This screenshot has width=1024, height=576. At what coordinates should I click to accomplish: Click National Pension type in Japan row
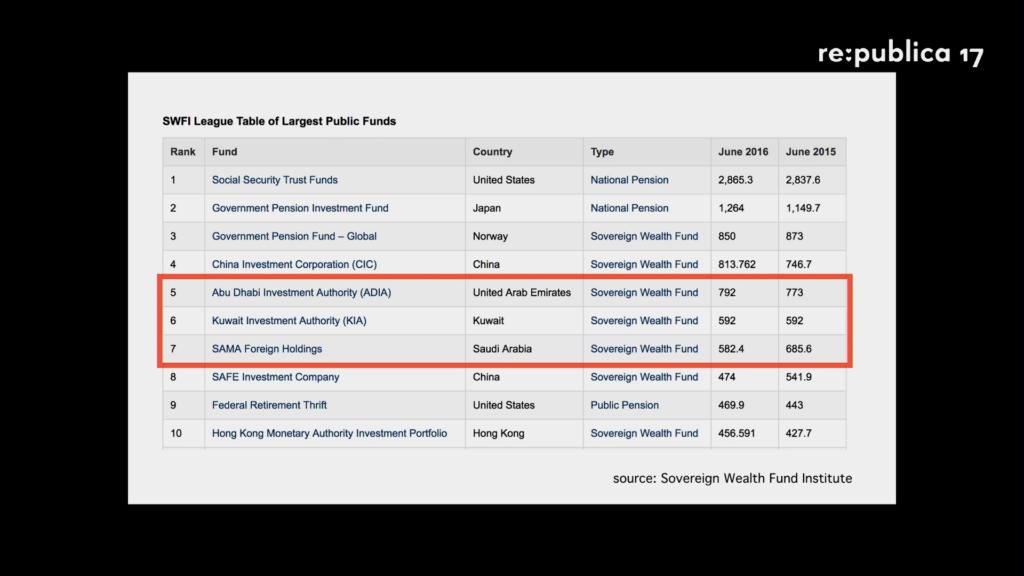[629, 208]
